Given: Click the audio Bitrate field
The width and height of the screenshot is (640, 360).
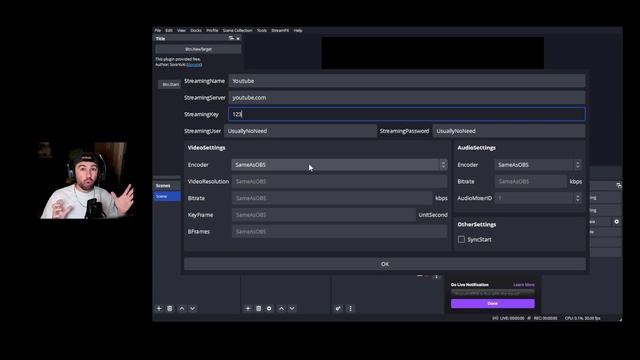Looking at the screenshot, I should tap(531, 181).
